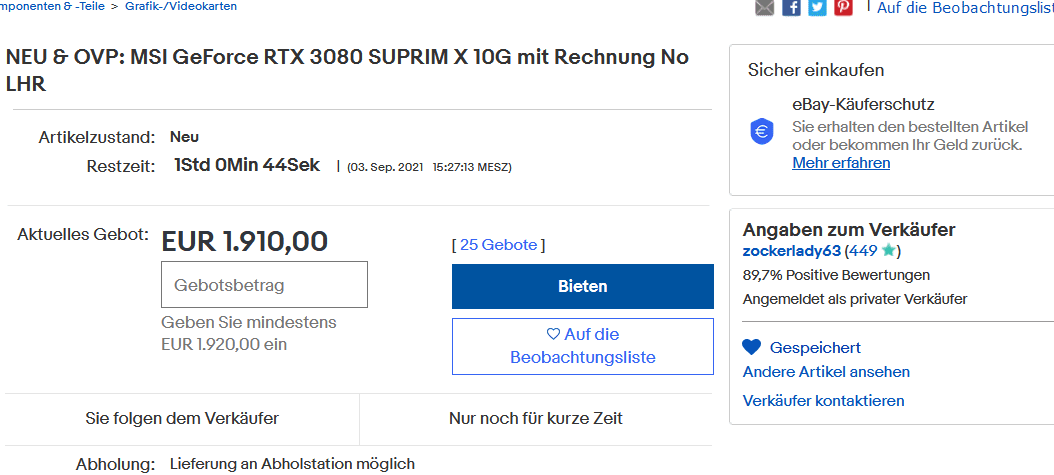Click top Auf die Beobachtungsliste link
This screenshot has height=475, width=1054.
click(x=964, y=8)
